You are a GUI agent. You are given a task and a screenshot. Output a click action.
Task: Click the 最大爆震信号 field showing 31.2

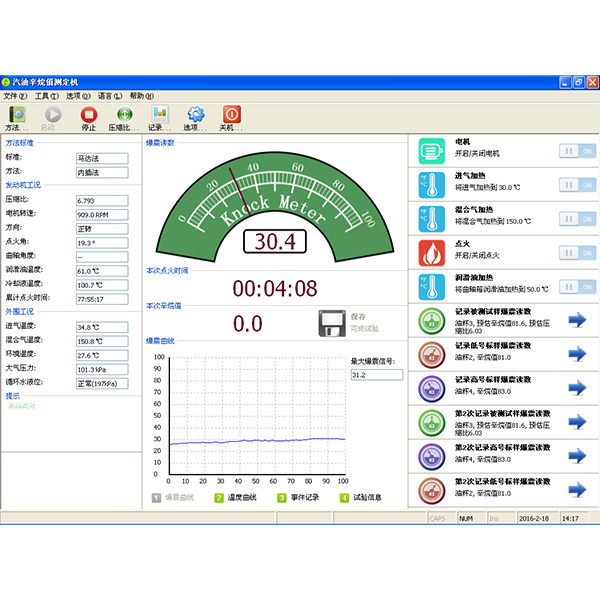pyautogui.click(x=377, y=375)
